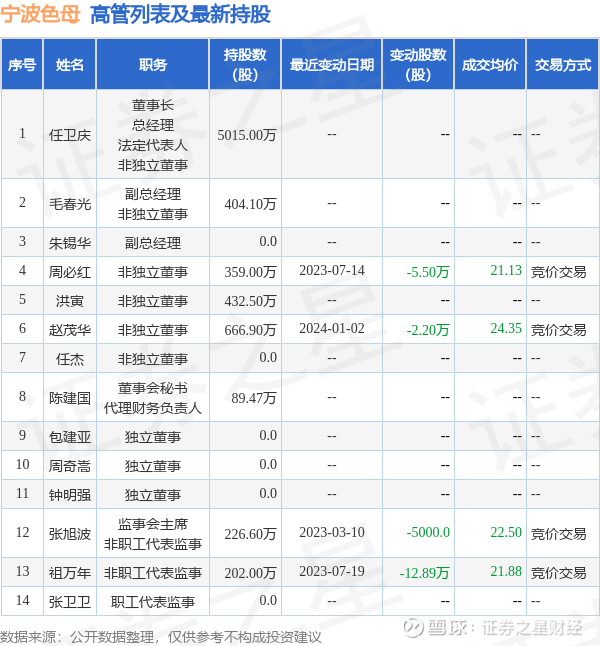Click 竞价交易 in 周必红's row
600x646 pixels.
coord(558,272)
